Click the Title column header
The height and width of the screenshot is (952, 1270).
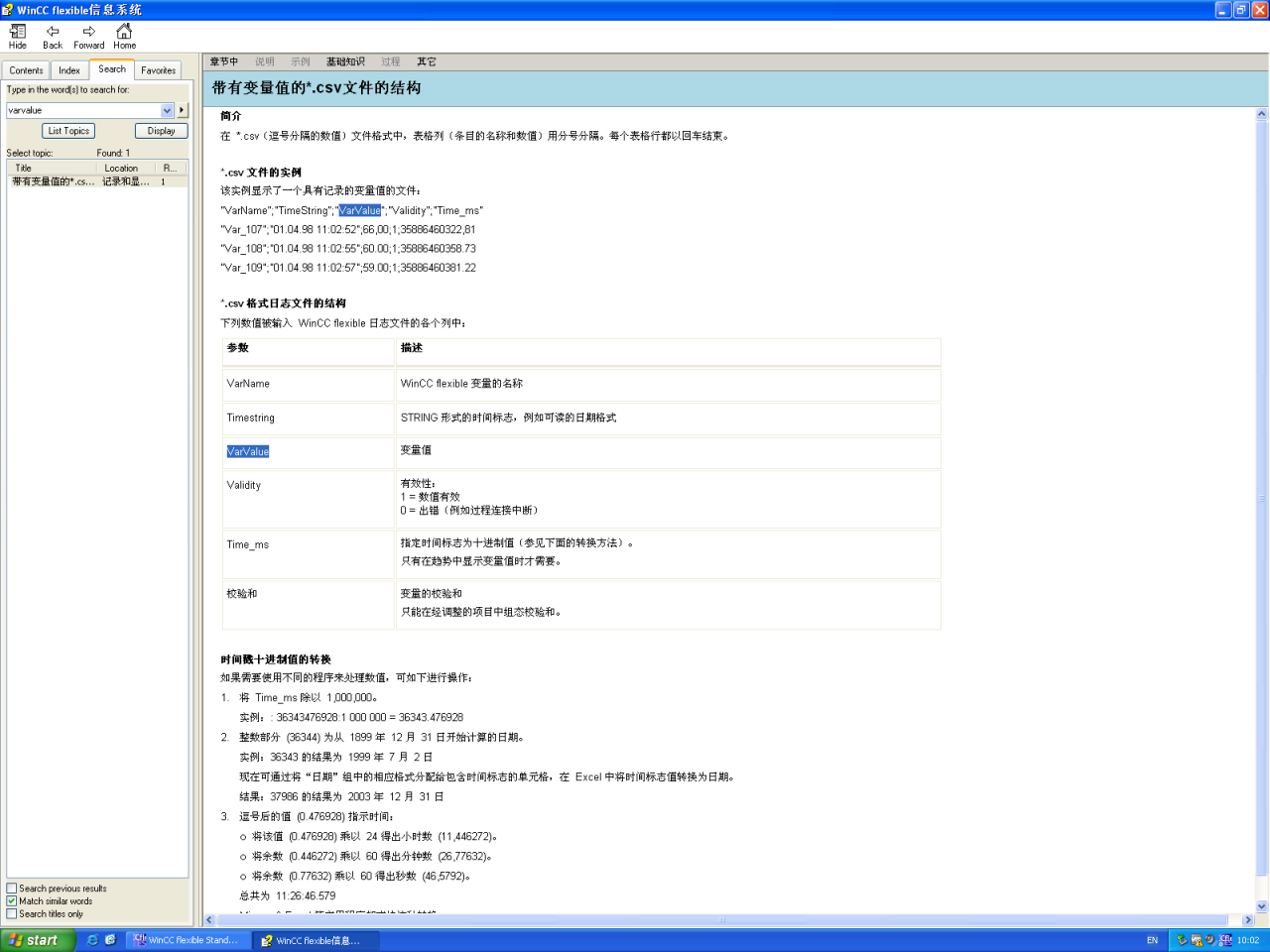pos(54,168)
